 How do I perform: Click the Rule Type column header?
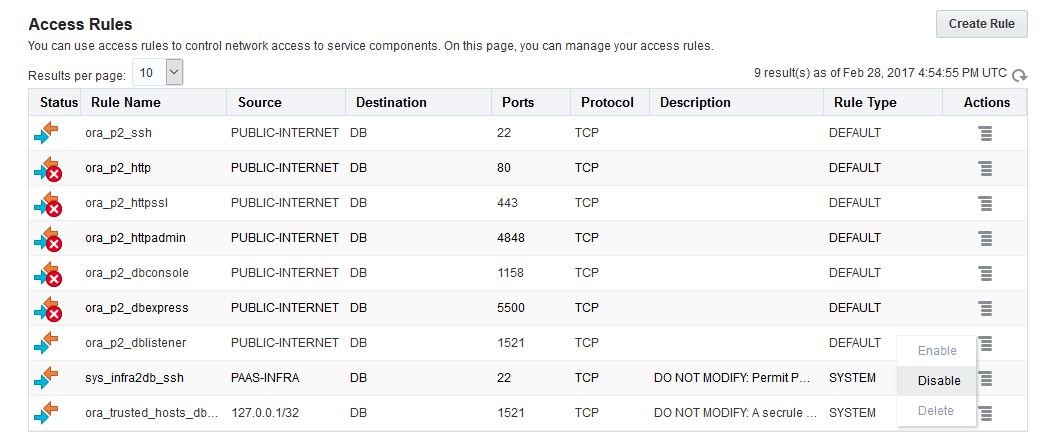coord(865,102)
